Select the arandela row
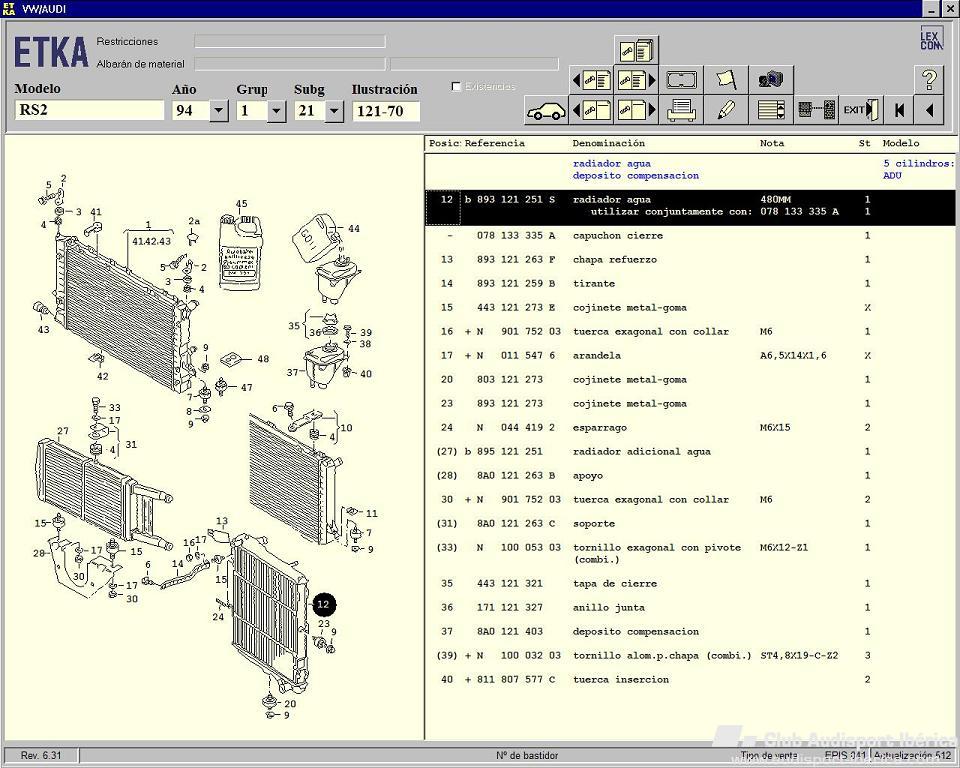This screenshot has height=768, width=960. tap(690, 355)
